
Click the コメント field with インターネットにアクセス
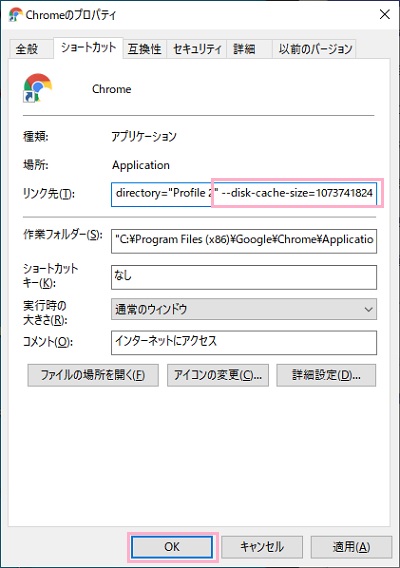click(x=244, y=343)
